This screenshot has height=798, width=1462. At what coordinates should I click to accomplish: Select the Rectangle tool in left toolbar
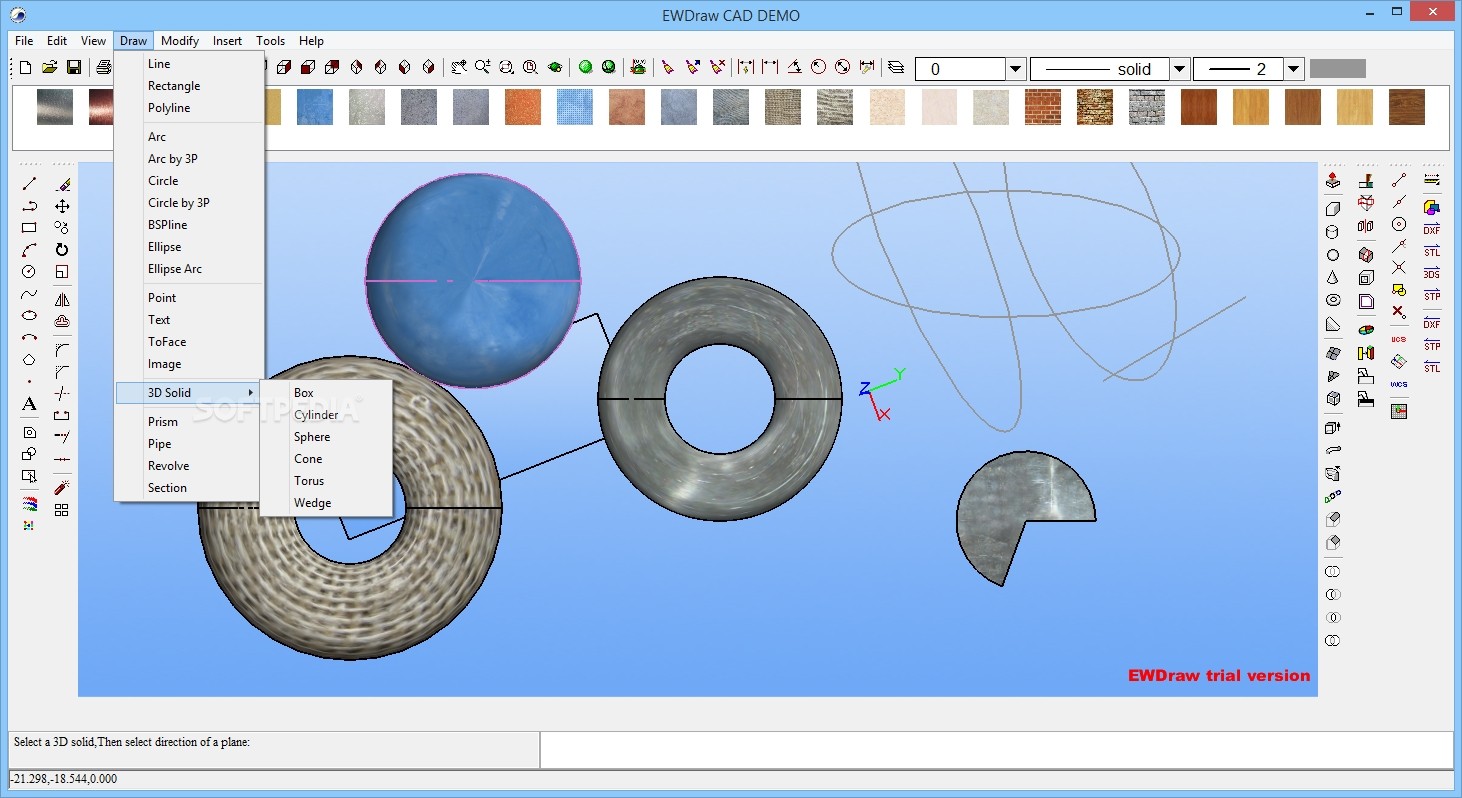pos(29,228)
